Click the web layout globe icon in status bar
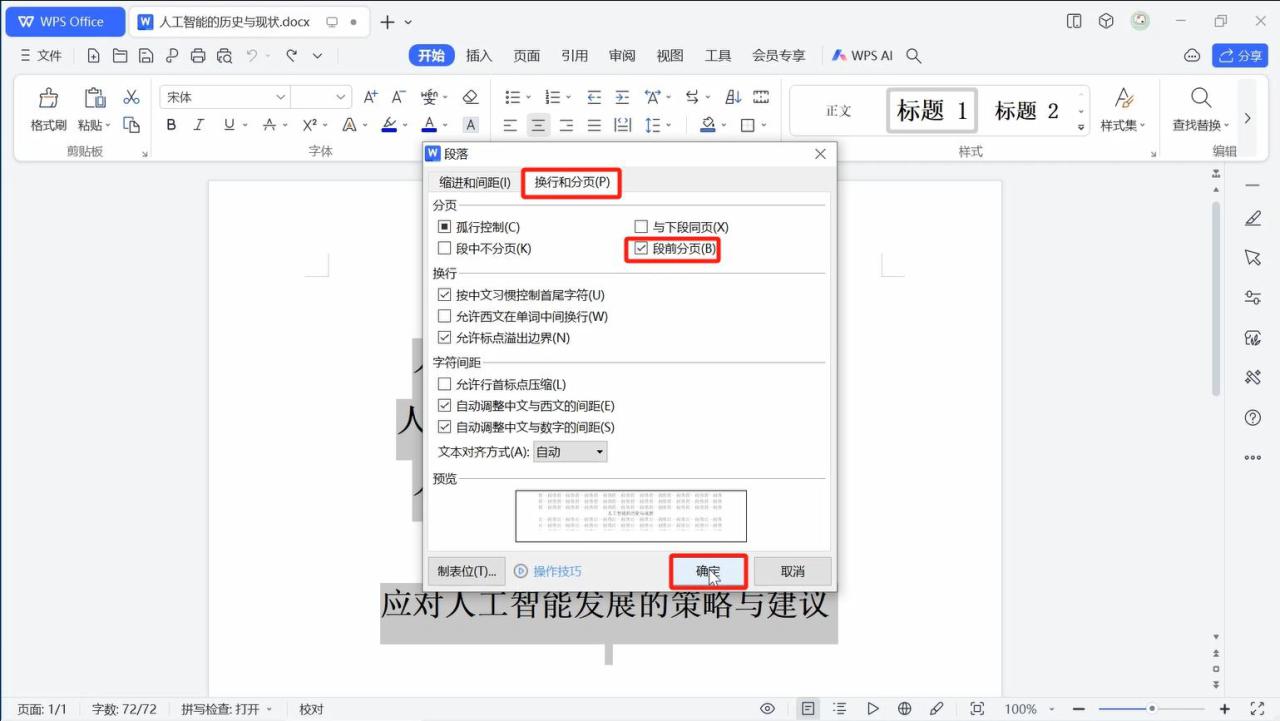Screen dimensions: 1280x721 coord(905,709)
